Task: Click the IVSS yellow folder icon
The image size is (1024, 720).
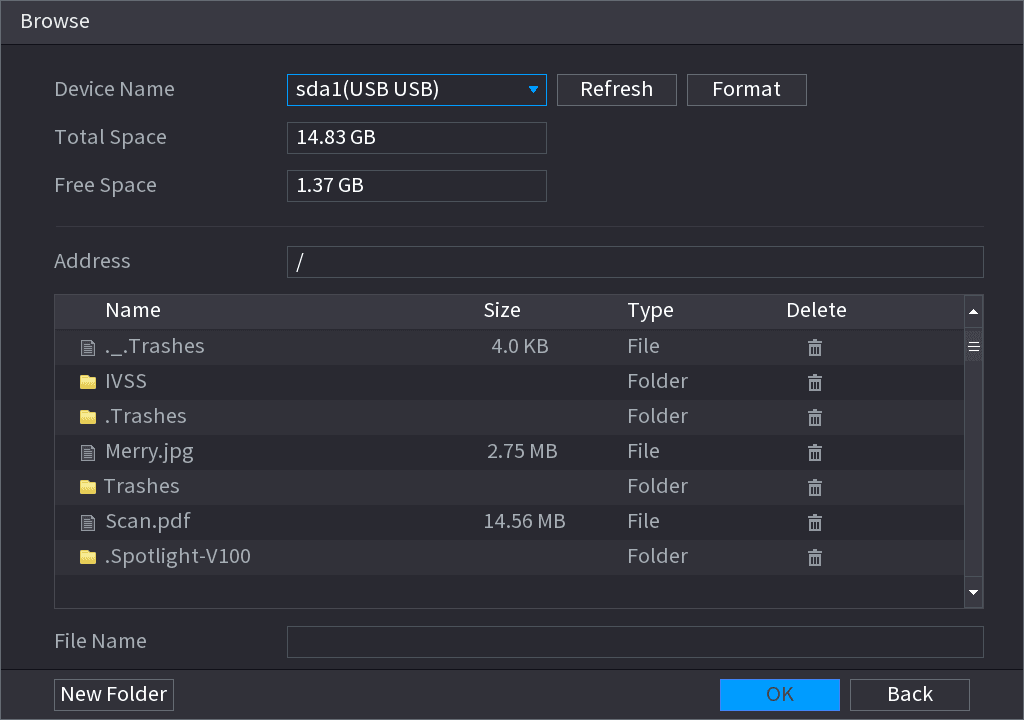Action: click(x=88, y=382)
